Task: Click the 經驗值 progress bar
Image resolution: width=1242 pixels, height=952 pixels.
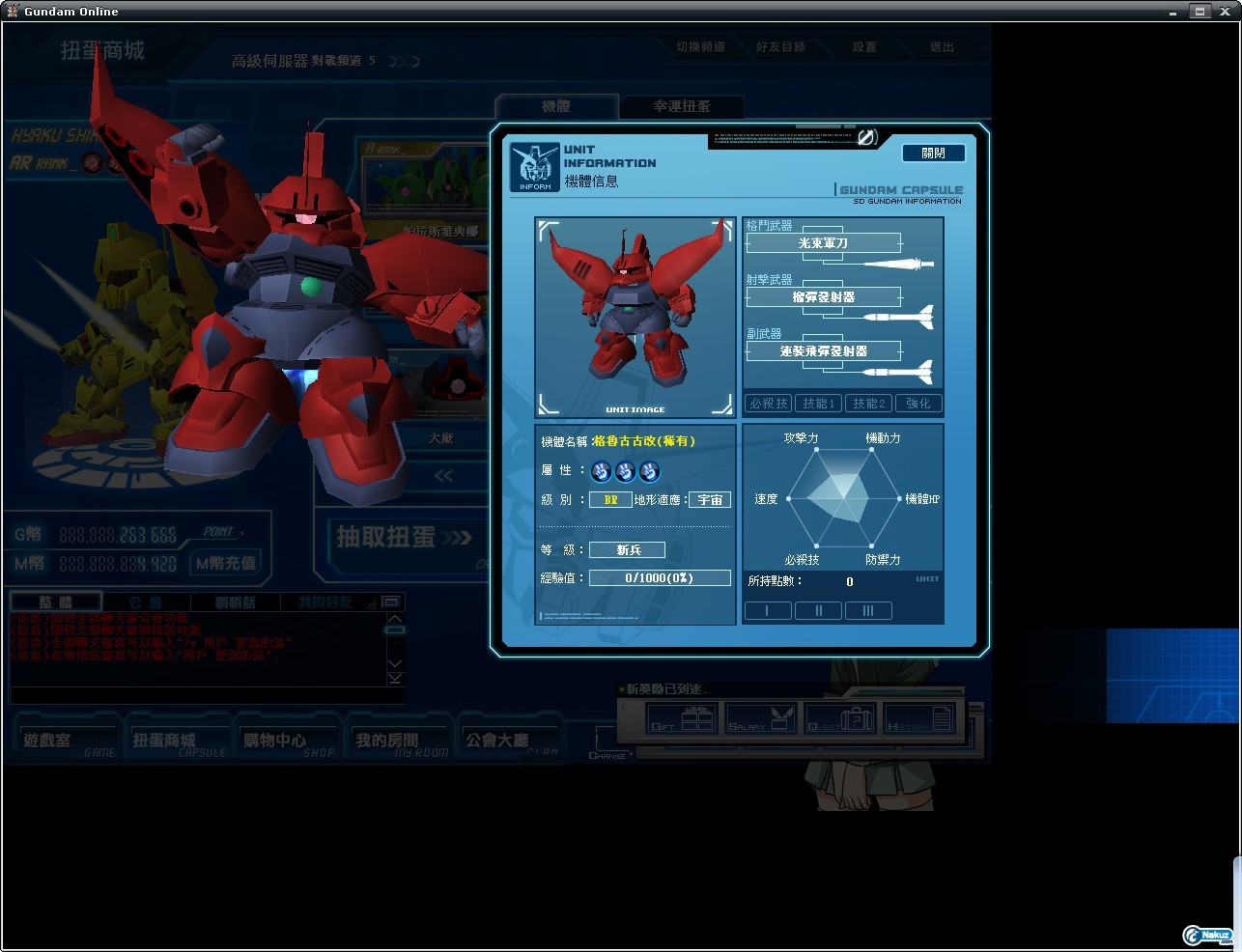Action: 660,577
